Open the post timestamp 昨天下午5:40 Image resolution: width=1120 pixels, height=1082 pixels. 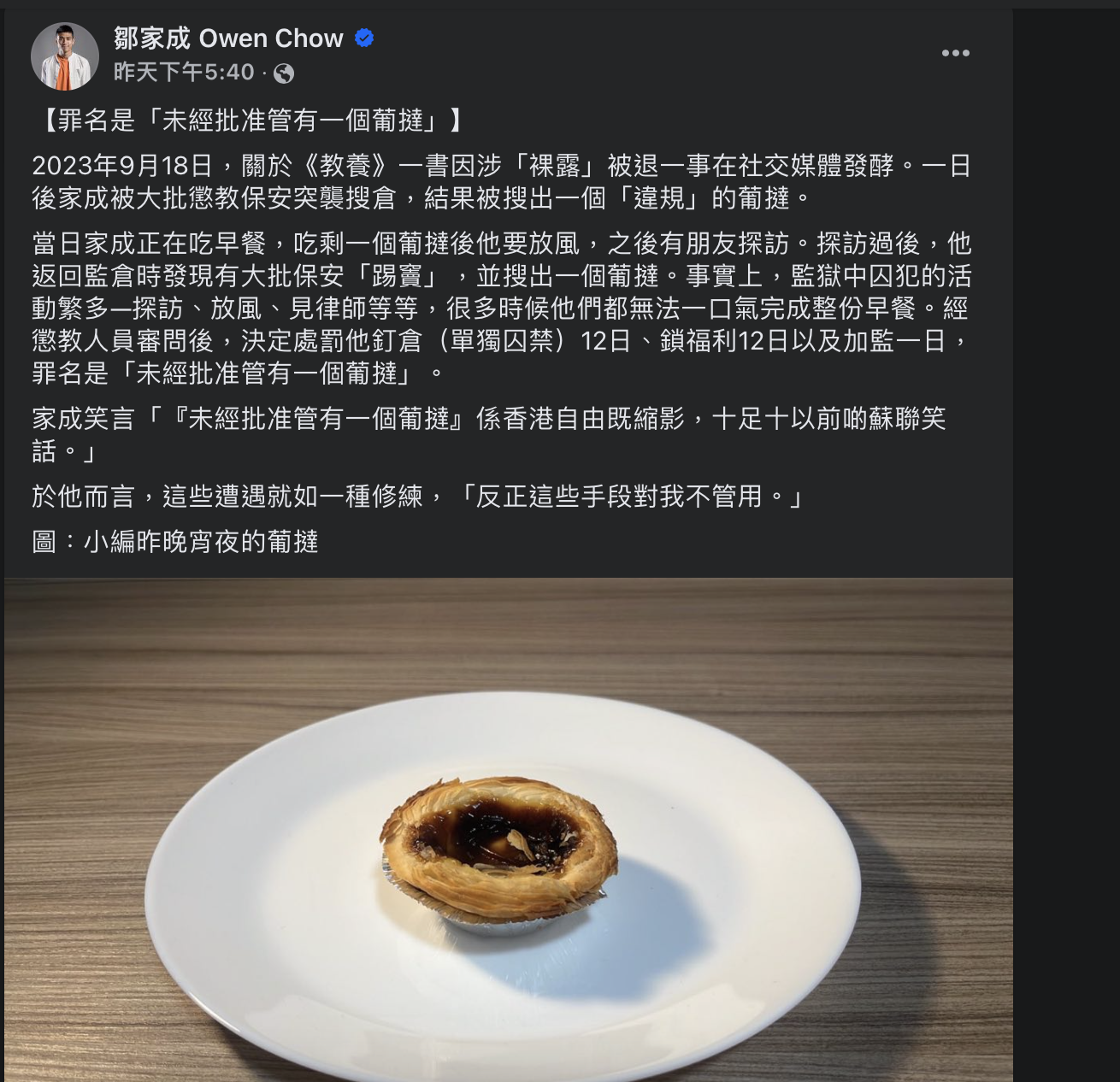click(184, 73)
